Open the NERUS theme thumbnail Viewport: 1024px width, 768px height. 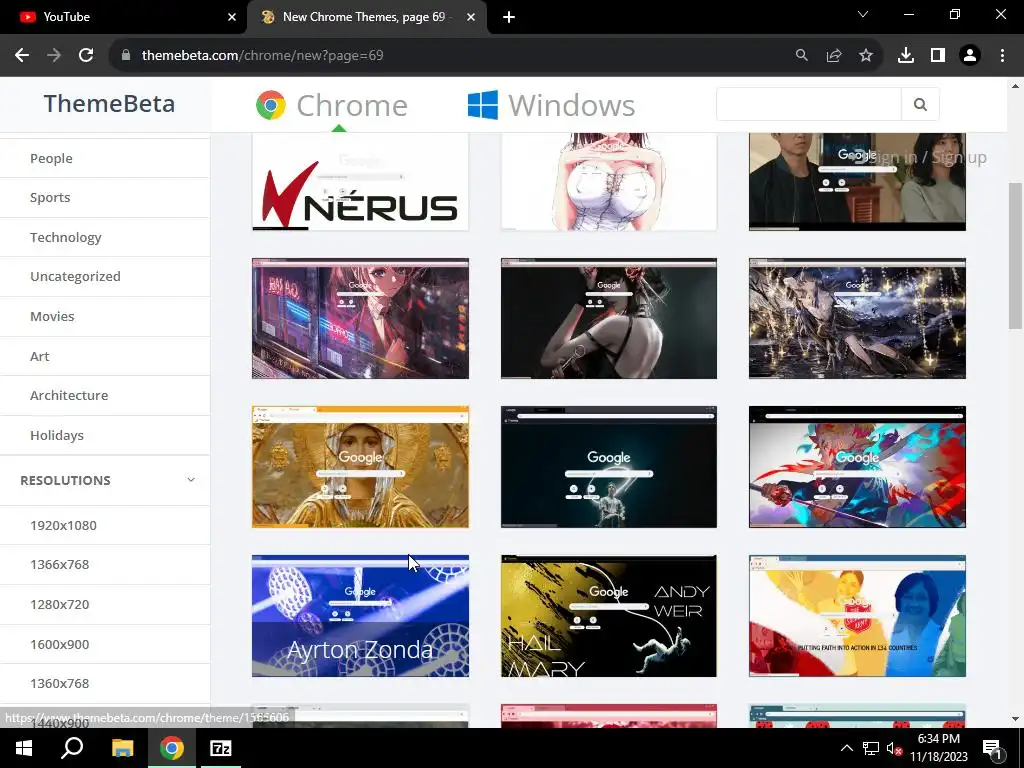coord(360,182)
